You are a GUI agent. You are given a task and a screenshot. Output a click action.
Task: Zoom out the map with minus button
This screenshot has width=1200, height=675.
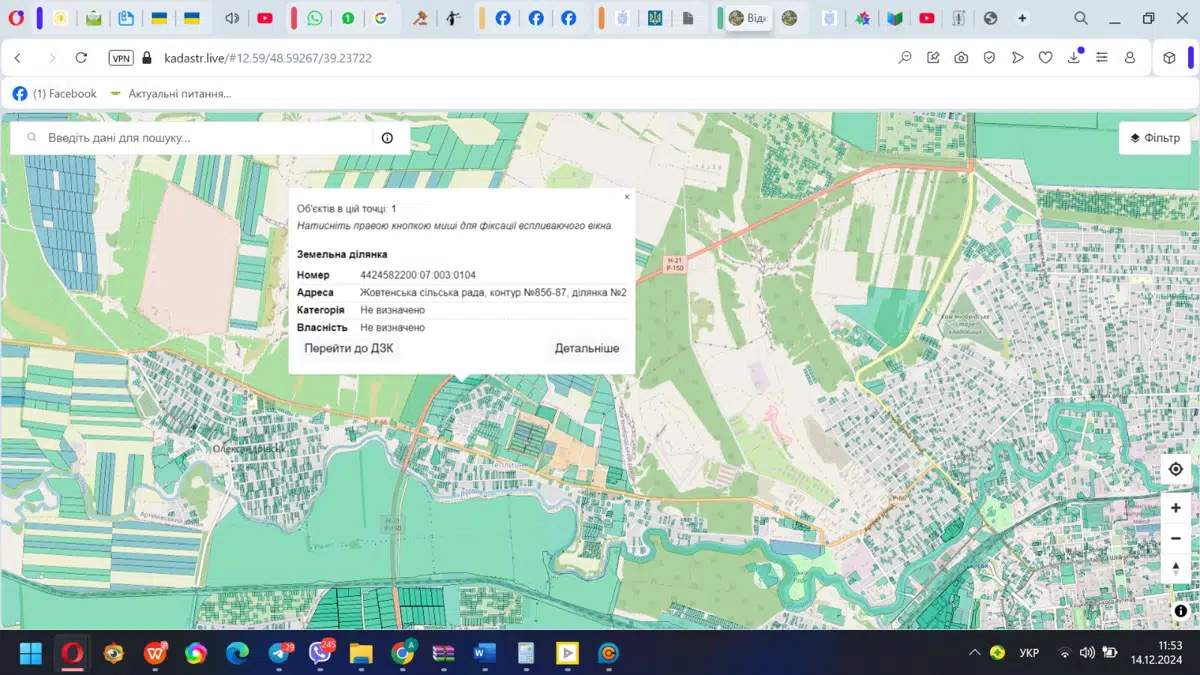(x=1176, y=538)
